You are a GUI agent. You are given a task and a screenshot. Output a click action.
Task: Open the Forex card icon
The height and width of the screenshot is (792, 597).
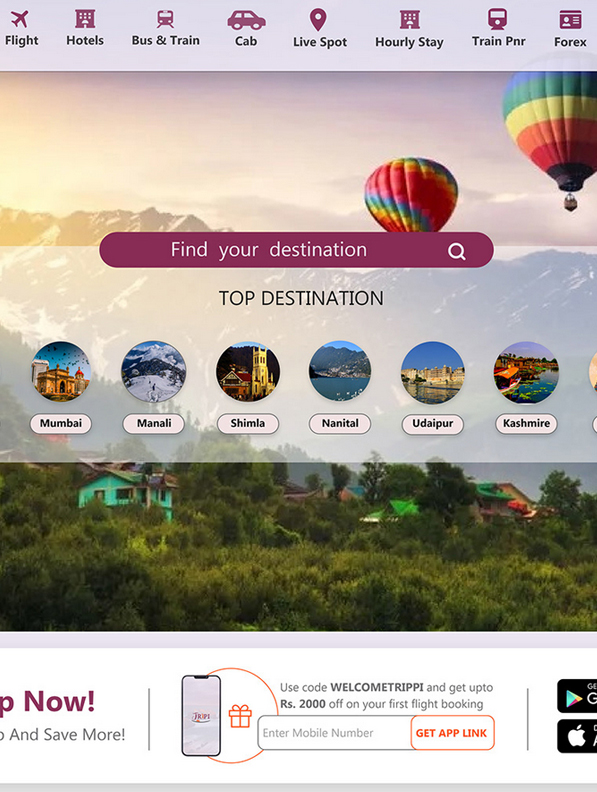570,20
